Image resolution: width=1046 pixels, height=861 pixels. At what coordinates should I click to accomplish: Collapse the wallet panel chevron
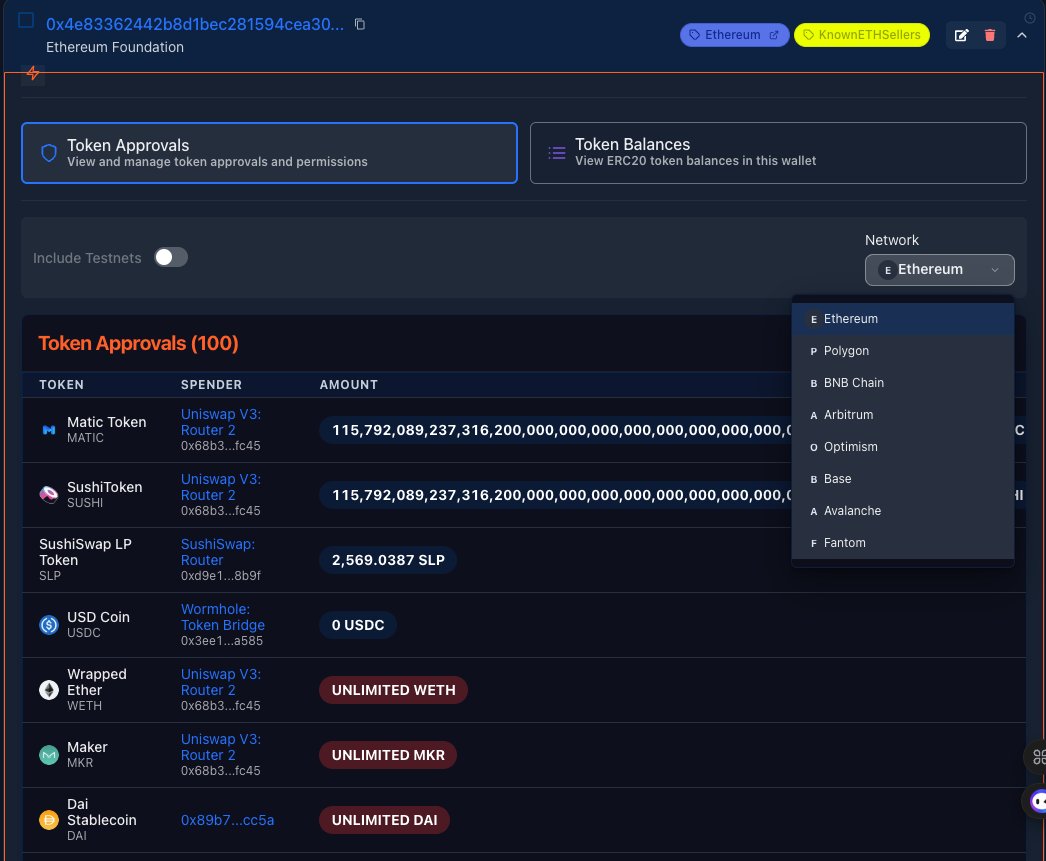(1021, 35)
